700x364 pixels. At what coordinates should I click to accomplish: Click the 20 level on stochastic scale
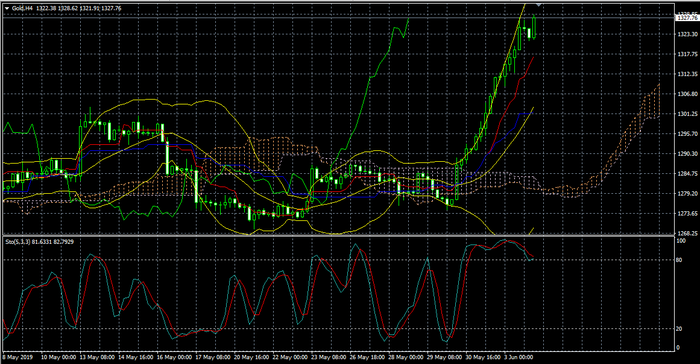pos(679,329)
